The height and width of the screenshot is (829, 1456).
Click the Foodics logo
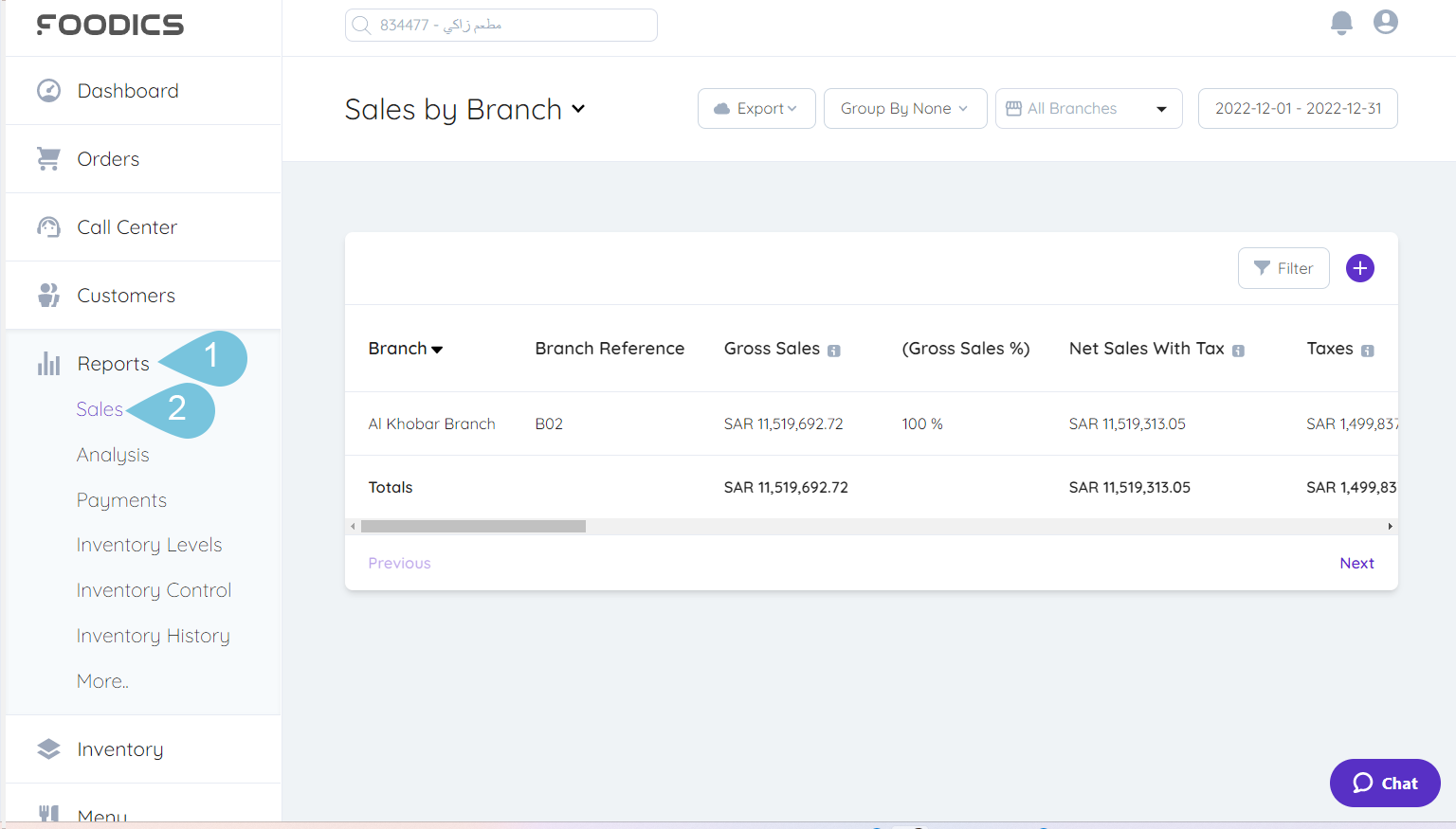(109, 25)
